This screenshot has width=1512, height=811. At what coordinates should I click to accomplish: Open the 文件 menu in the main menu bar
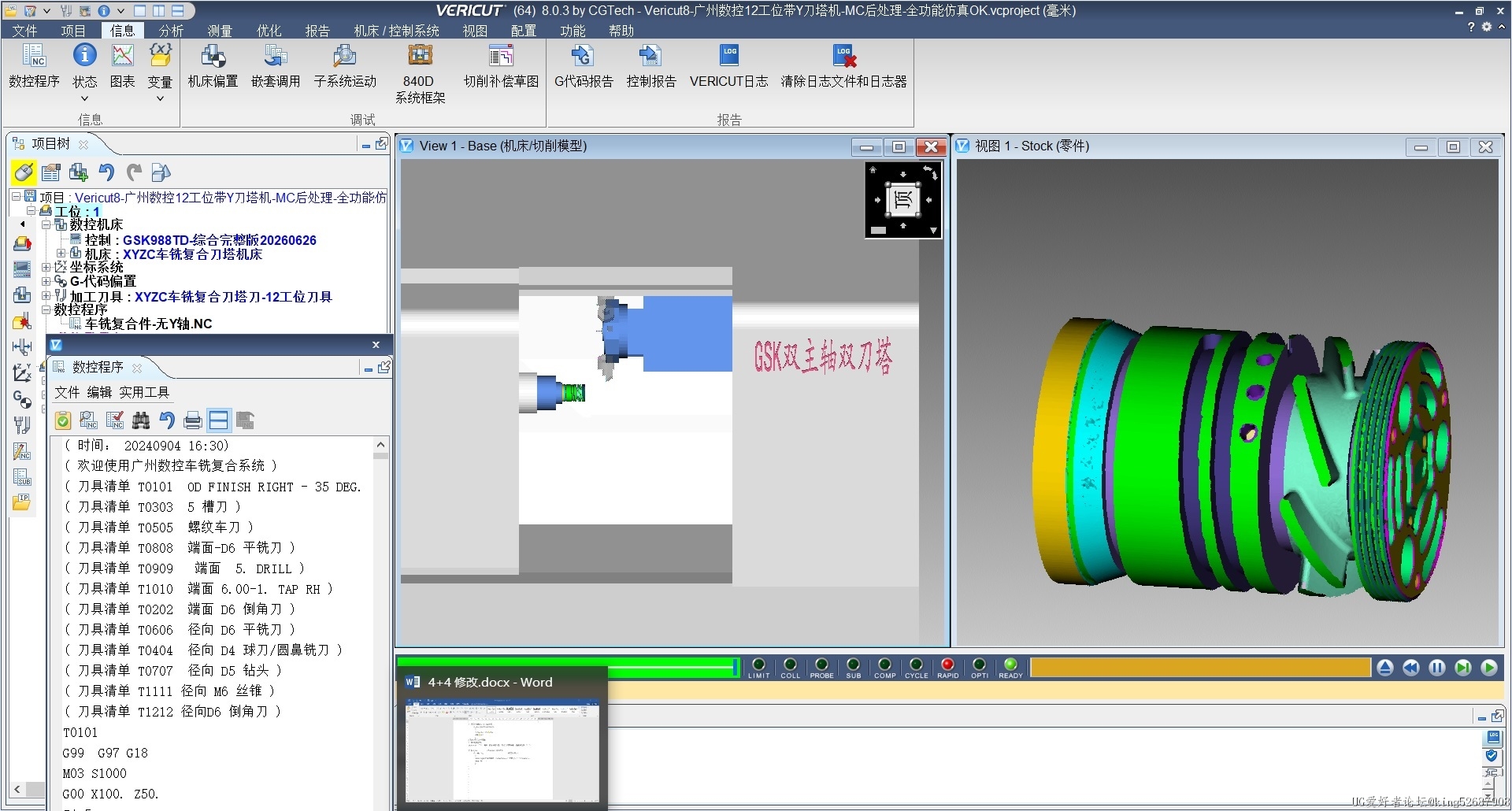(24, 31)
